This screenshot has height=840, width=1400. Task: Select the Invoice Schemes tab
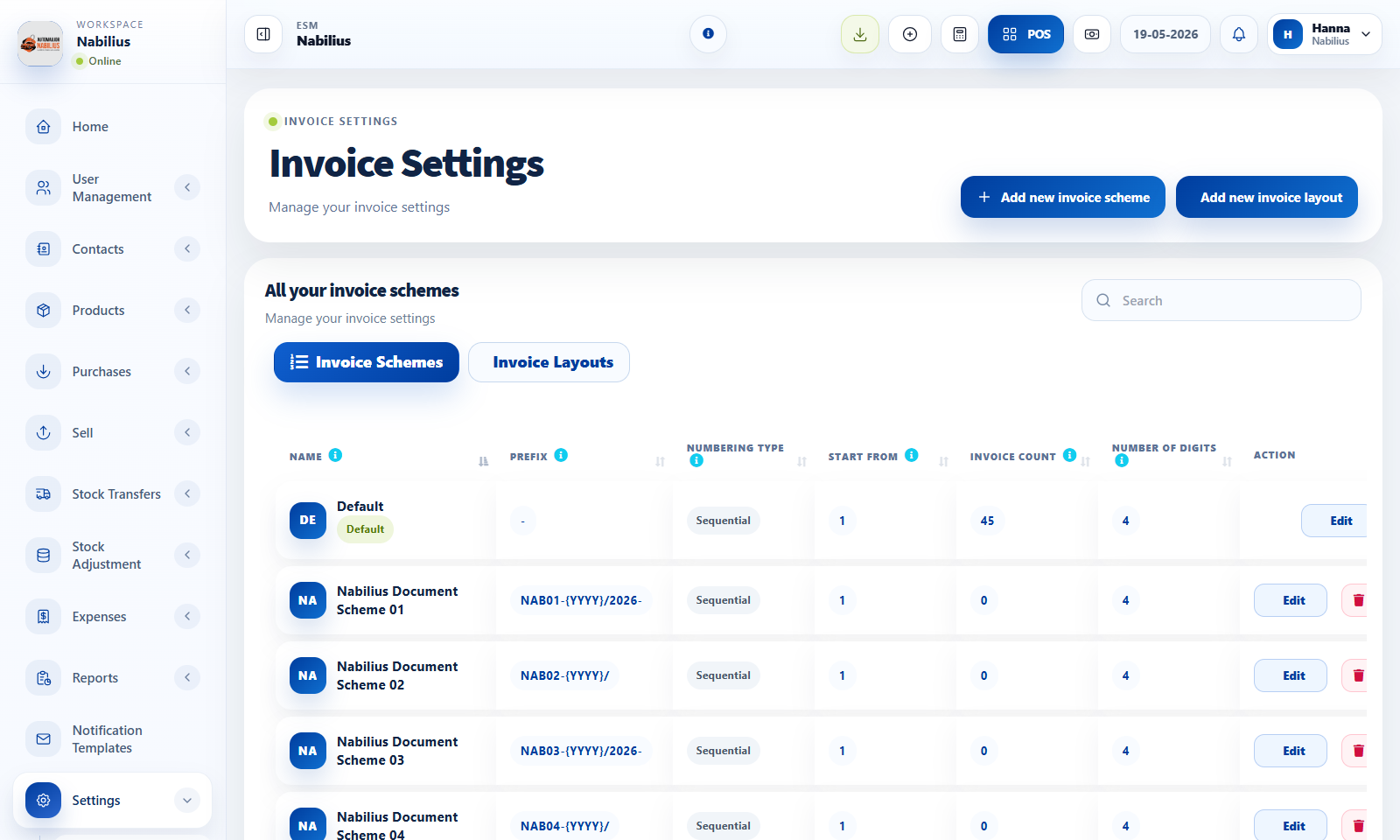[367, 362]
